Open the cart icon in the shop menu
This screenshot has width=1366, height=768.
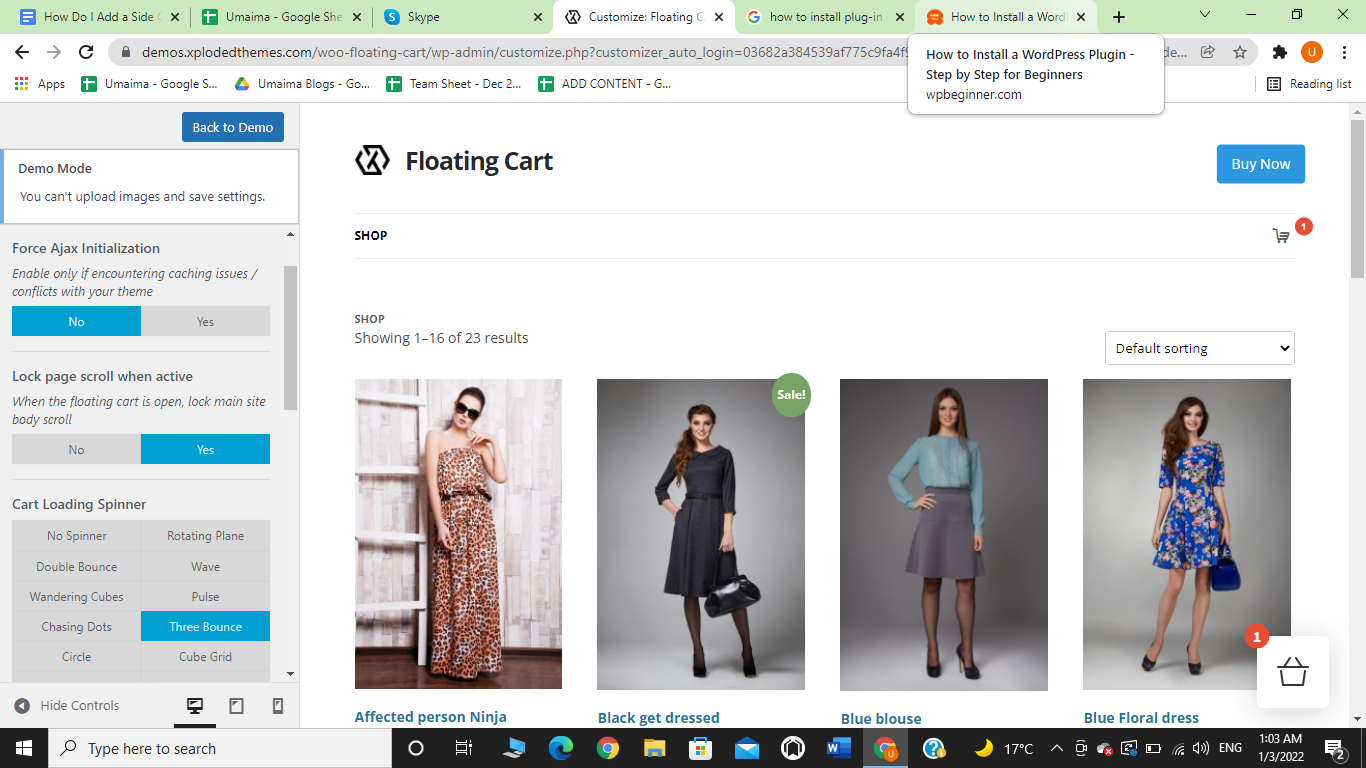click(x=1281, y=236)
